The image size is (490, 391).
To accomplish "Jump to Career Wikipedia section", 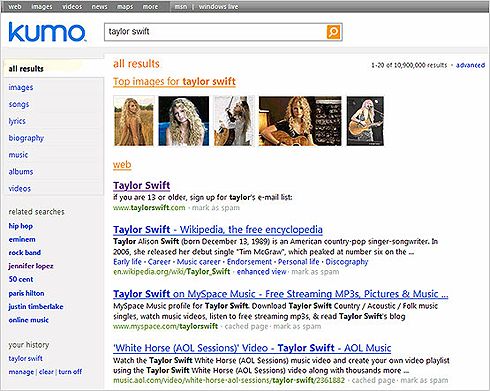I will (x=159, y=262).
